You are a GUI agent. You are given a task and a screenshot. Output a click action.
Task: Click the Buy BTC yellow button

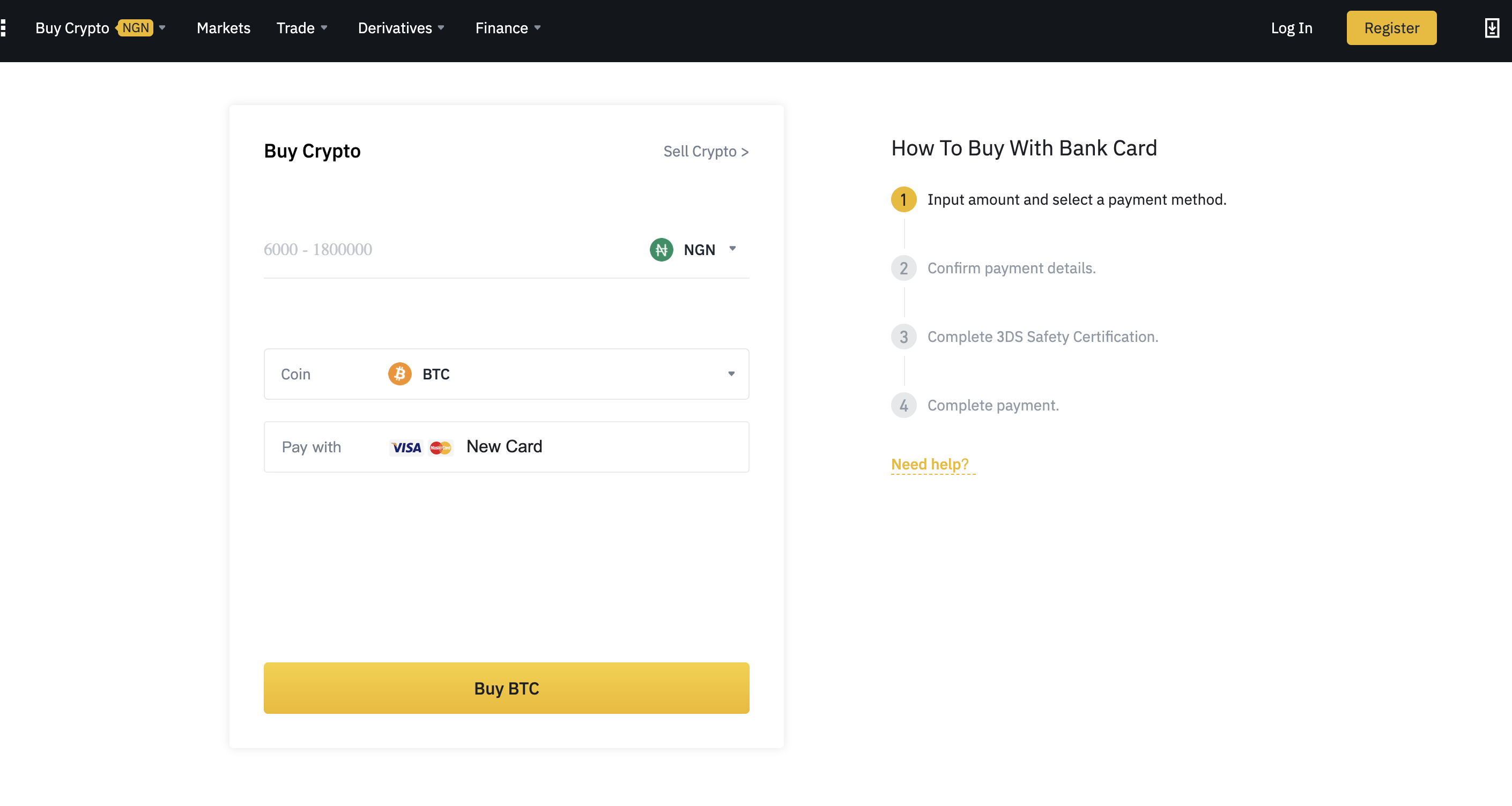[x=506, y=688]
